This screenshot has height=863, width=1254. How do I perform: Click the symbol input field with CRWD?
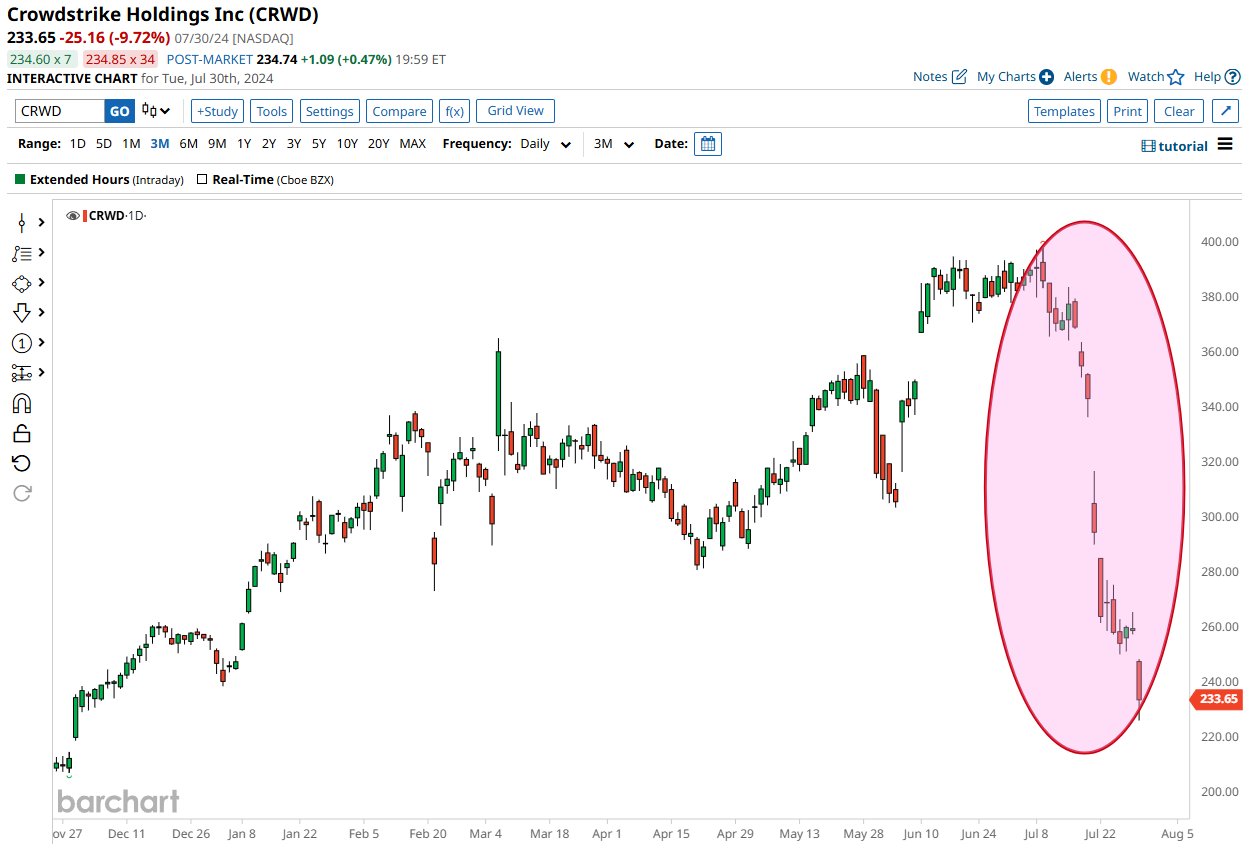click(59, 111)
